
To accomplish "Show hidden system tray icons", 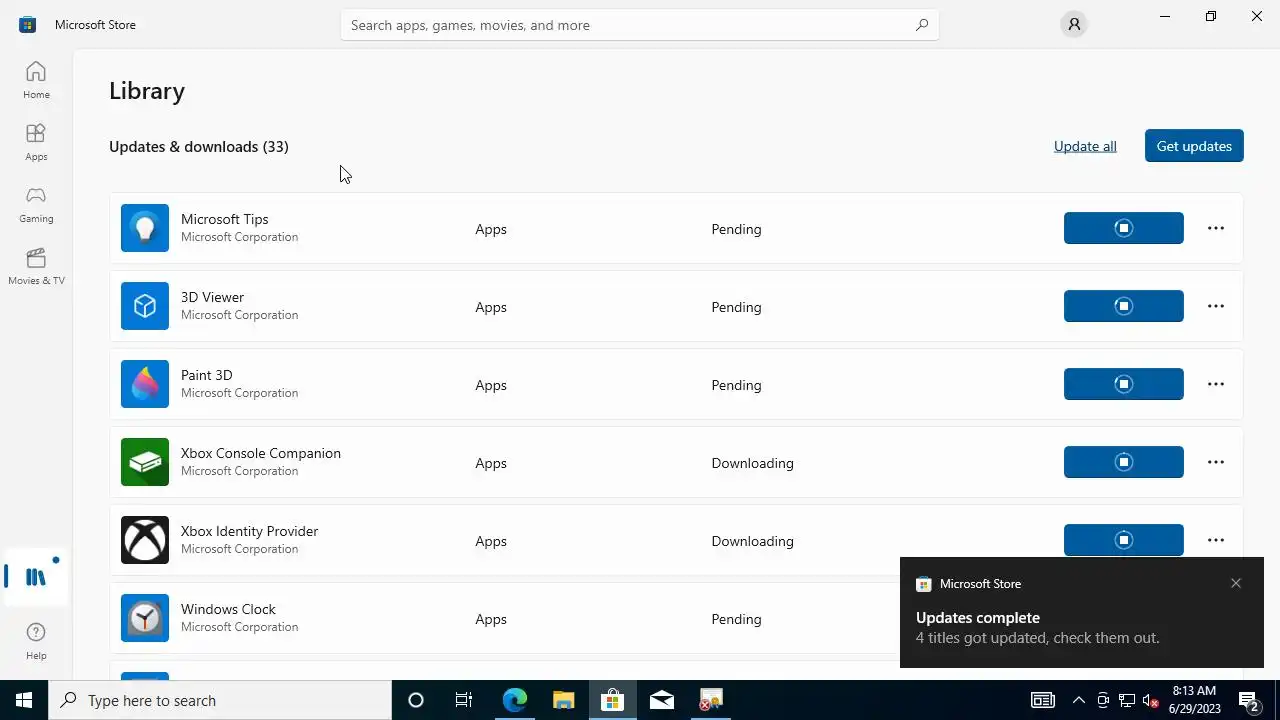I will (x=1078, y=700).
